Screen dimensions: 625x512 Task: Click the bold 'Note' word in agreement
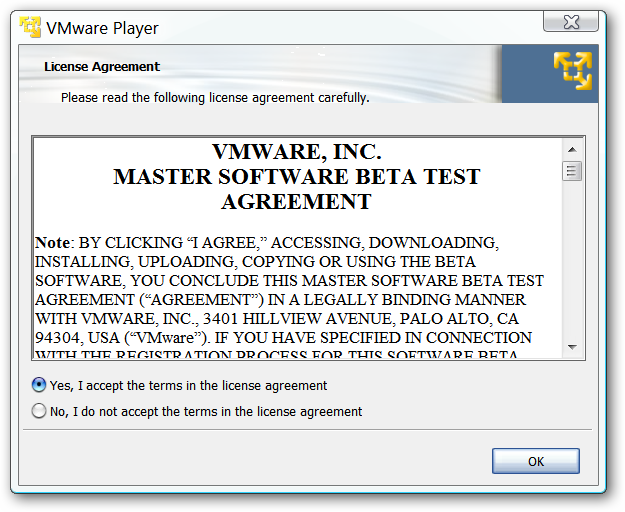(x=52, y=243)
